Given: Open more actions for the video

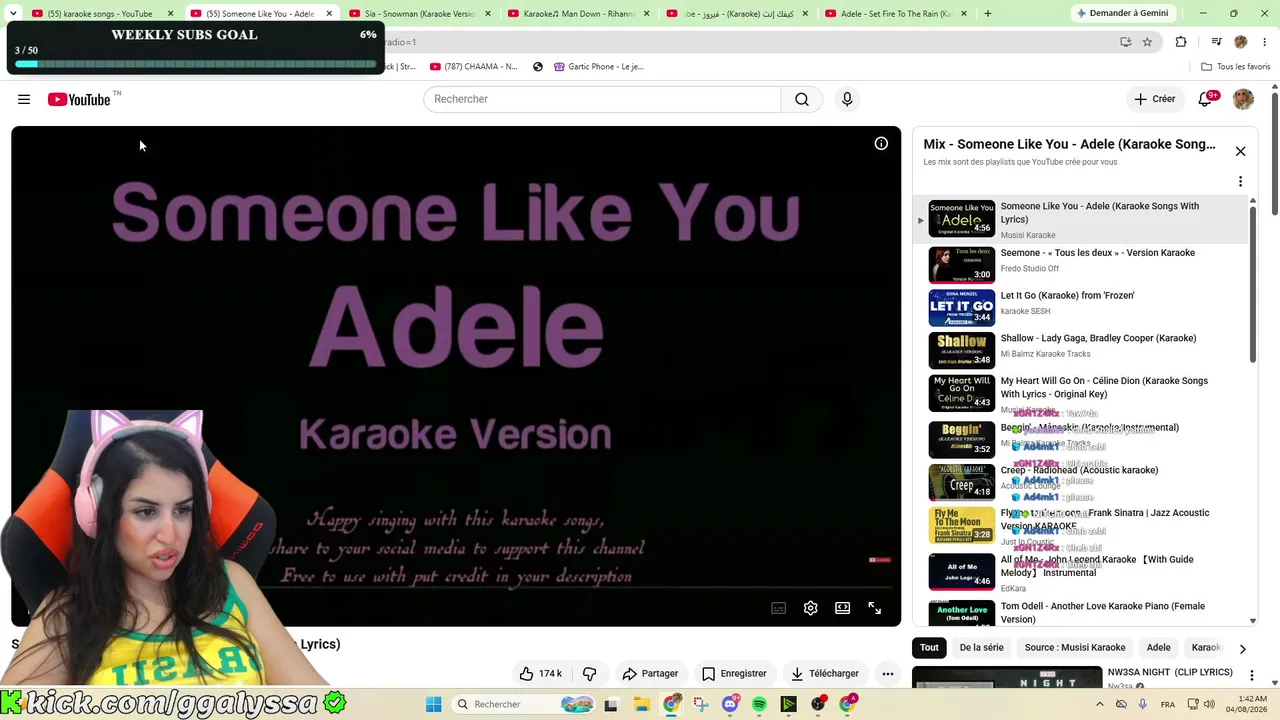Looking at the screenshot, I should 887,674.
